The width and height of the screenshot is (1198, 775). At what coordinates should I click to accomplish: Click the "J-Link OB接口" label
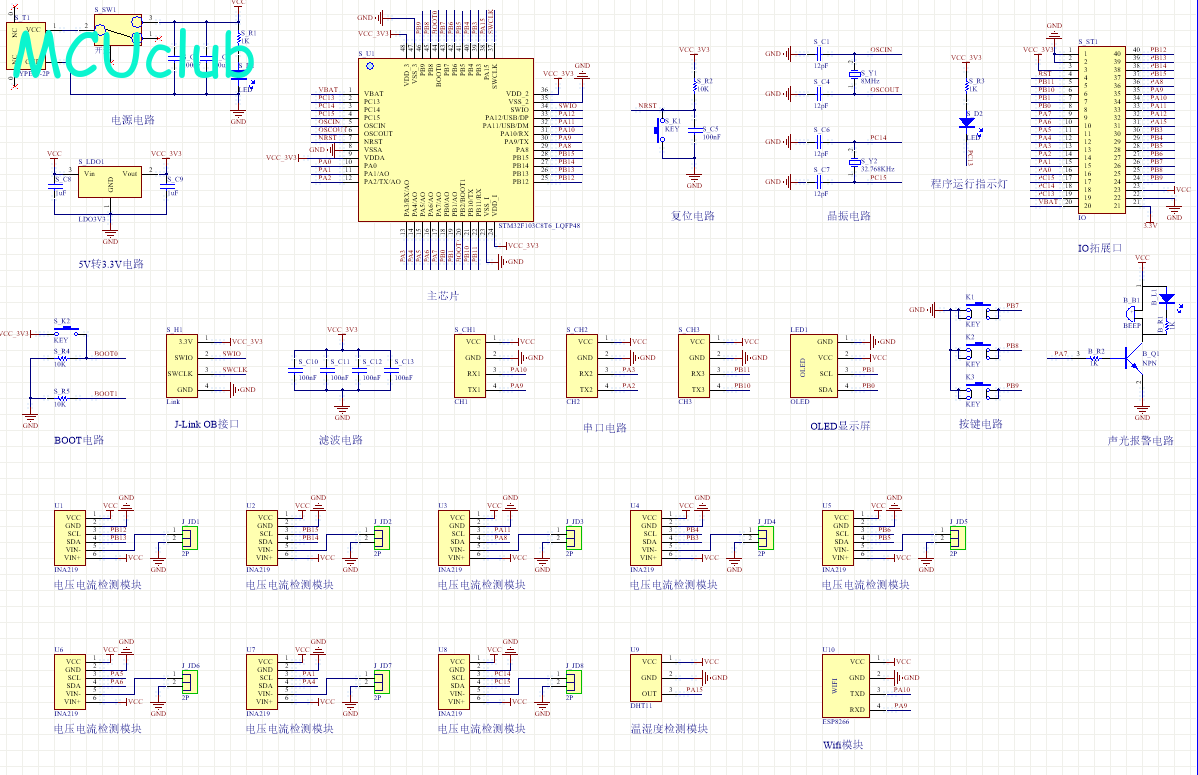[x=207, y=424]
